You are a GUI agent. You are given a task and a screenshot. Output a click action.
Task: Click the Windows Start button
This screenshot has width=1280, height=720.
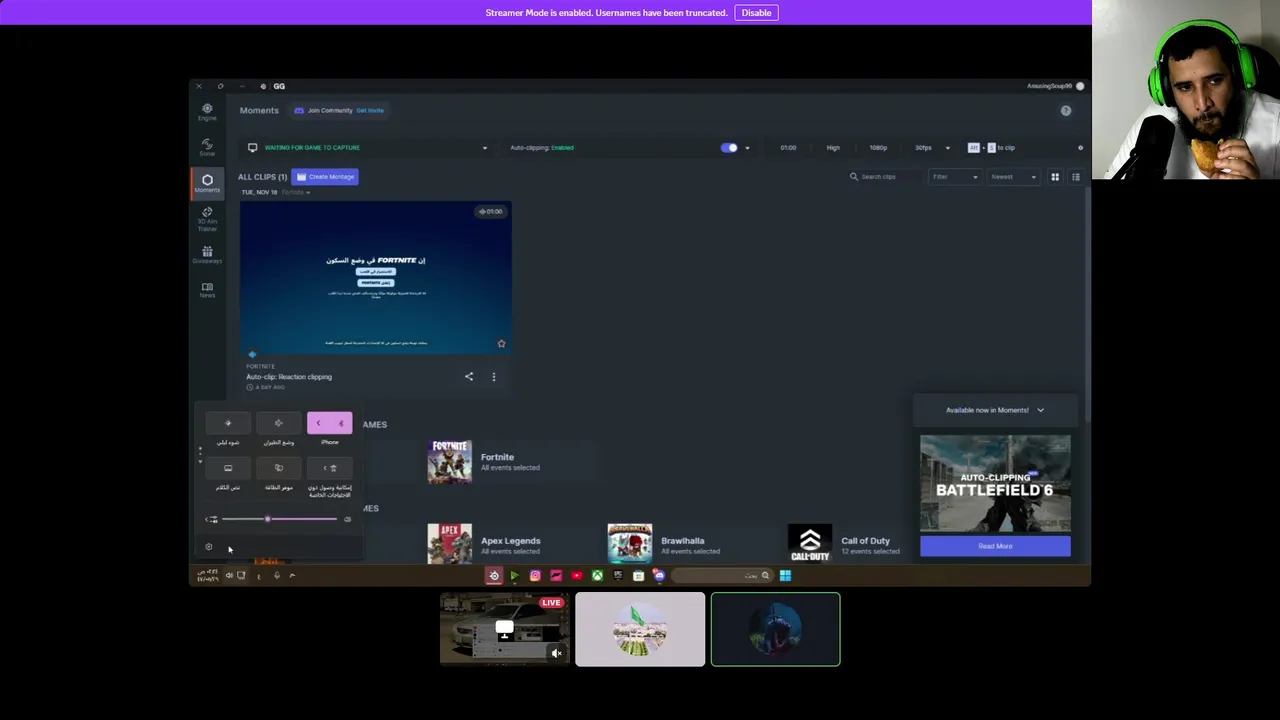785,575
